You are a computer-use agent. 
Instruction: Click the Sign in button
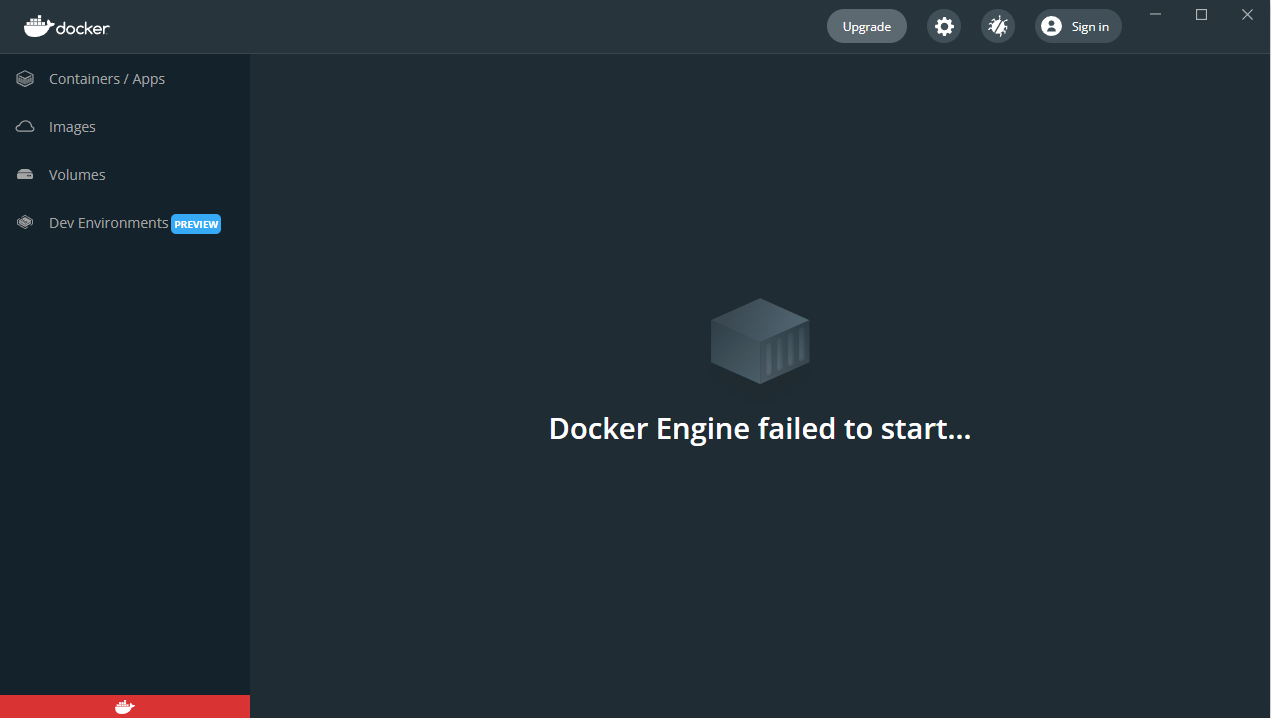(1078, 26)
